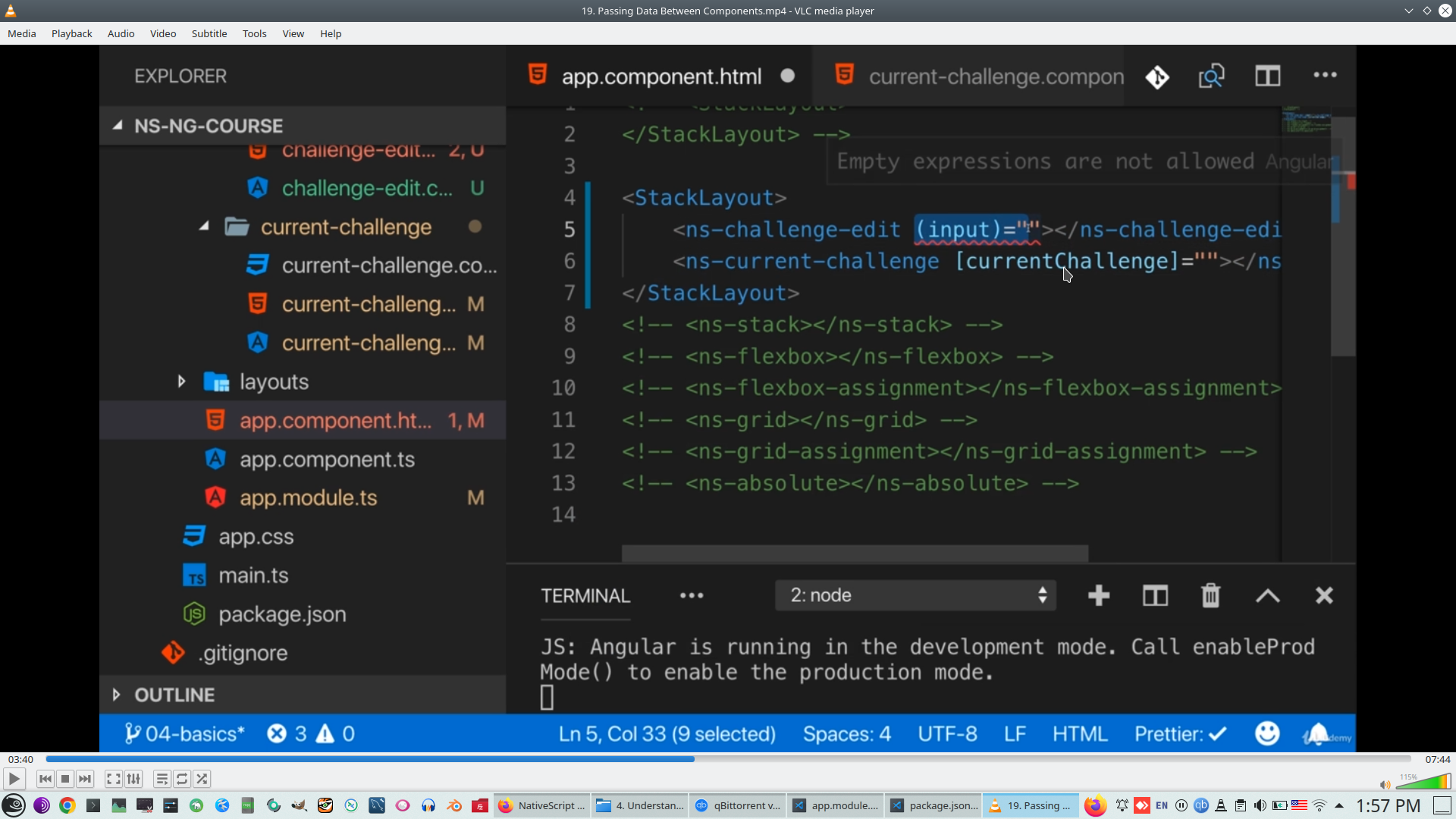This screenshot has height=819, width=1456.
Task: Open the Subtitle menu
Action: point(209,33)
